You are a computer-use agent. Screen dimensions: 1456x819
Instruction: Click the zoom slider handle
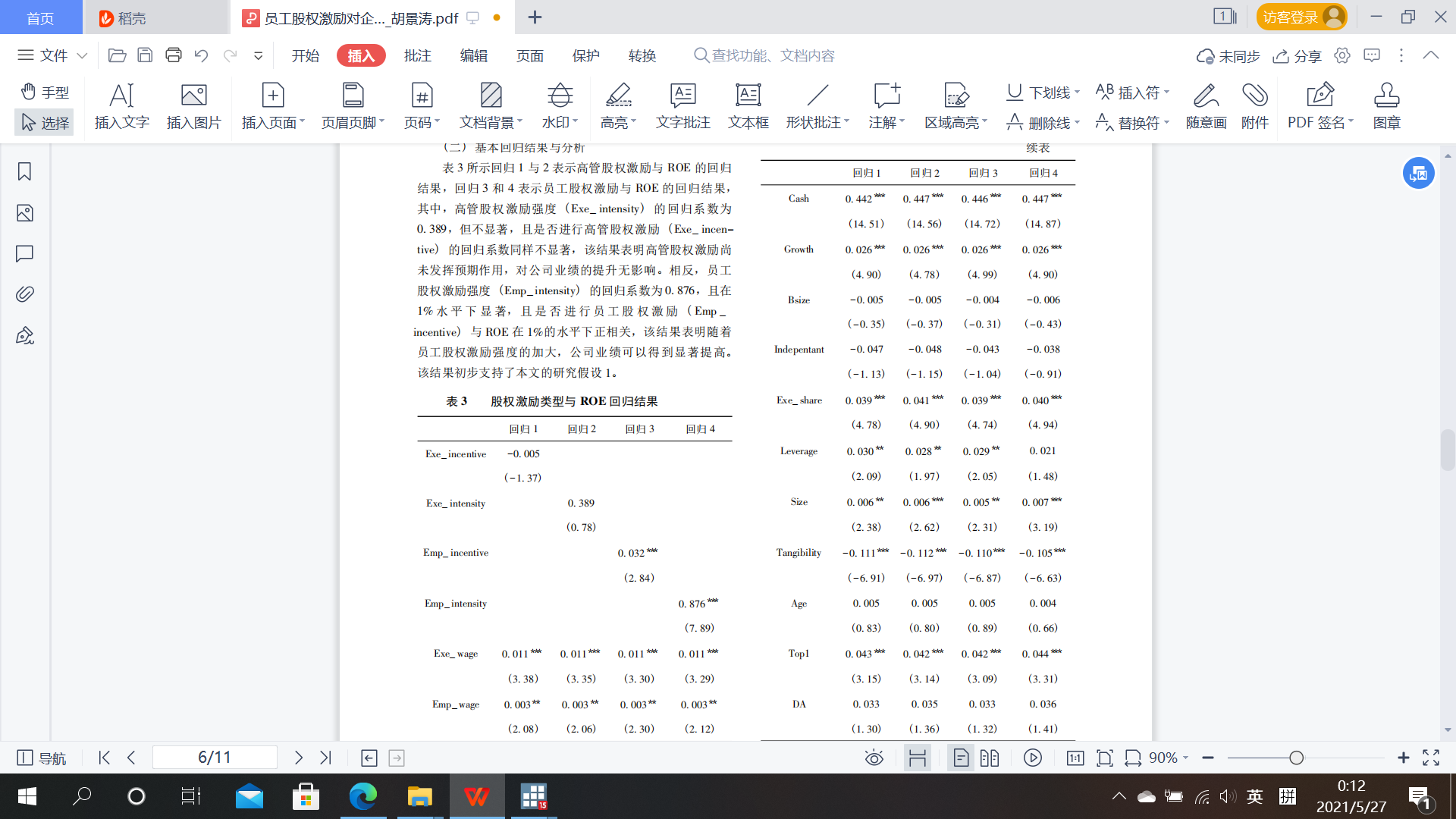pyautogui.click(x=1296, y=758)
